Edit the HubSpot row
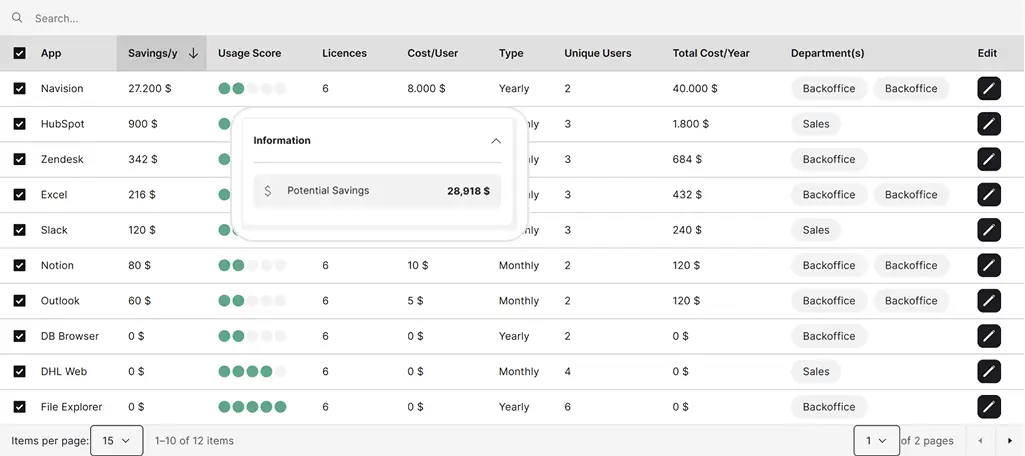The height and width of the screenshot is (456, 1025). pyautogui.click(x=988, y=124)
